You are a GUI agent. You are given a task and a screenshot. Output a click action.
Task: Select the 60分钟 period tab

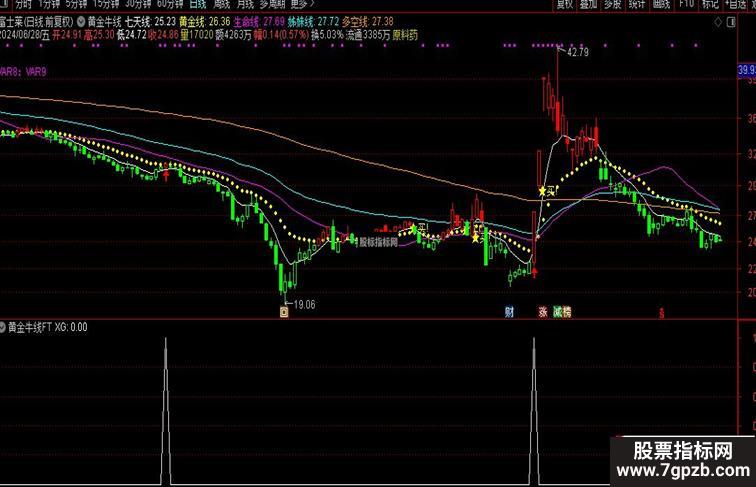coord(170,4)
